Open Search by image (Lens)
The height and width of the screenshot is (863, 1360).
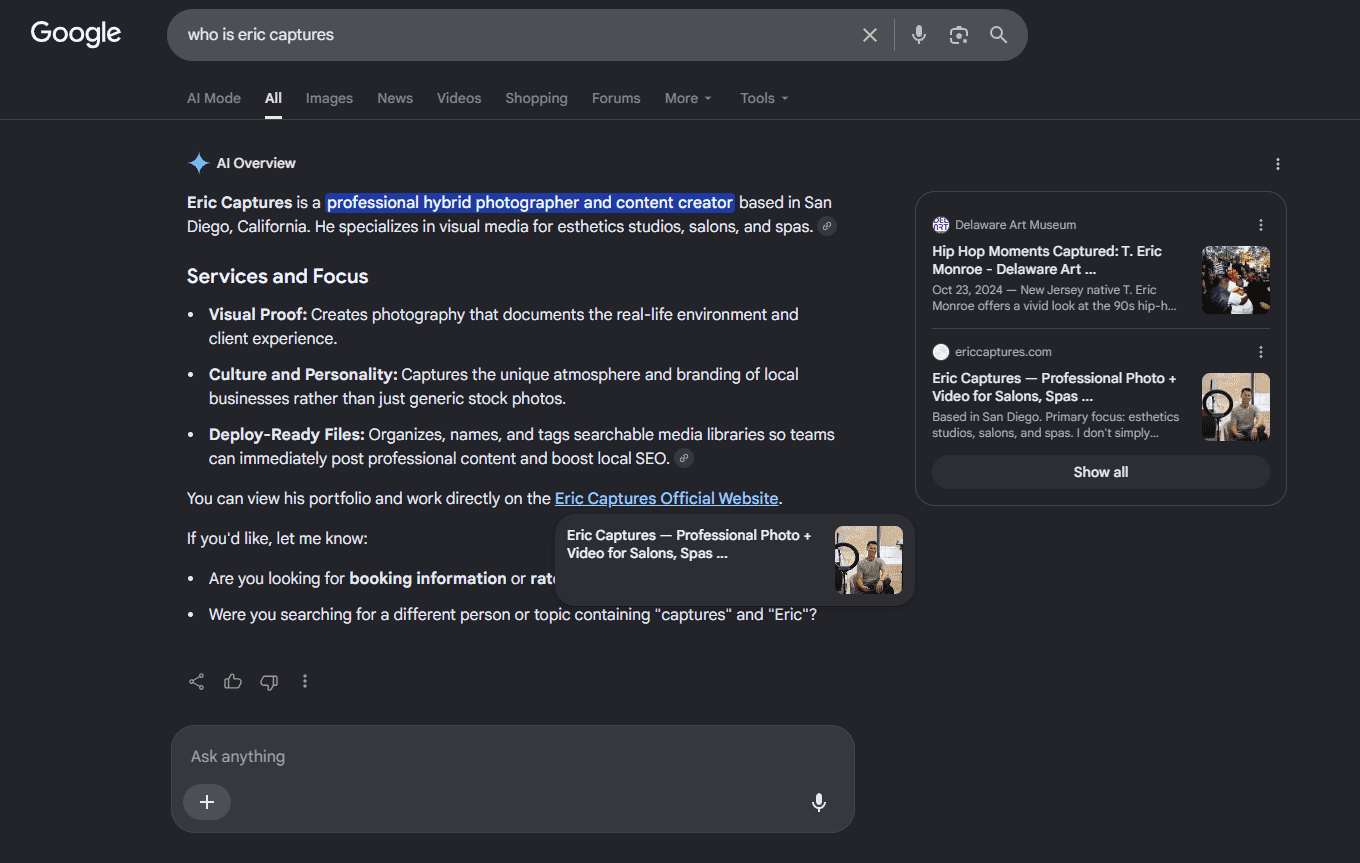tap(959, 35)
